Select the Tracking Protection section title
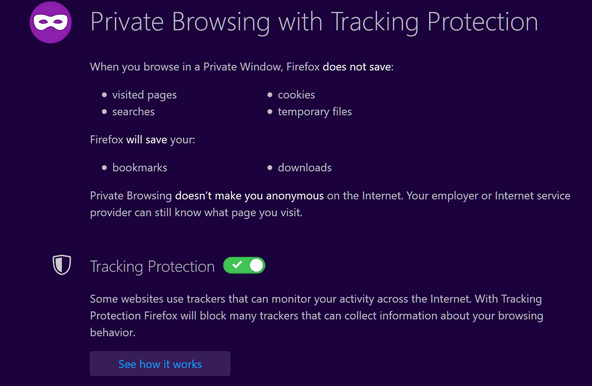Image resolution: width=592 pixels, height=386 pixels. pos(152,266)
